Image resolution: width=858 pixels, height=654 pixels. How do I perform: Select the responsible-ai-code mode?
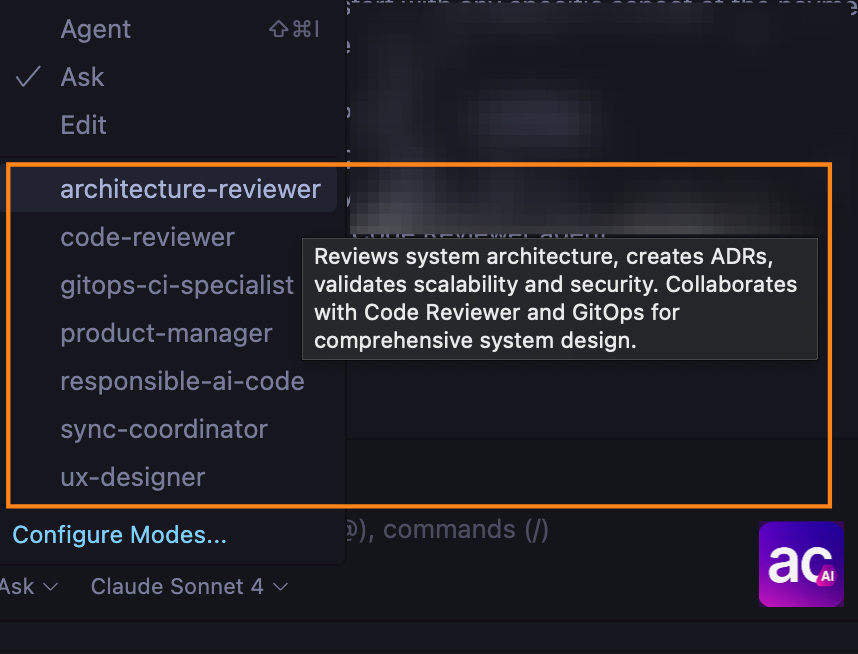[182, 381]
